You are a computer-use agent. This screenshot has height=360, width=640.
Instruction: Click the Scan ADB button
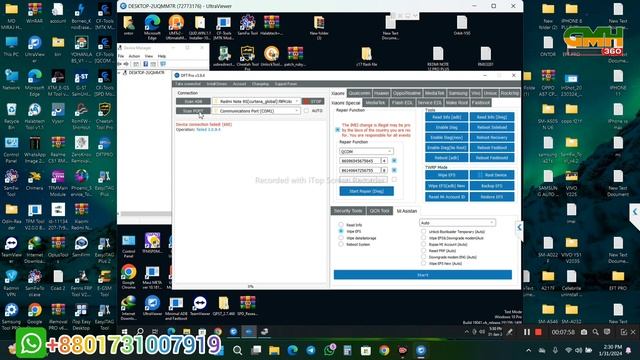coord(193,101)
